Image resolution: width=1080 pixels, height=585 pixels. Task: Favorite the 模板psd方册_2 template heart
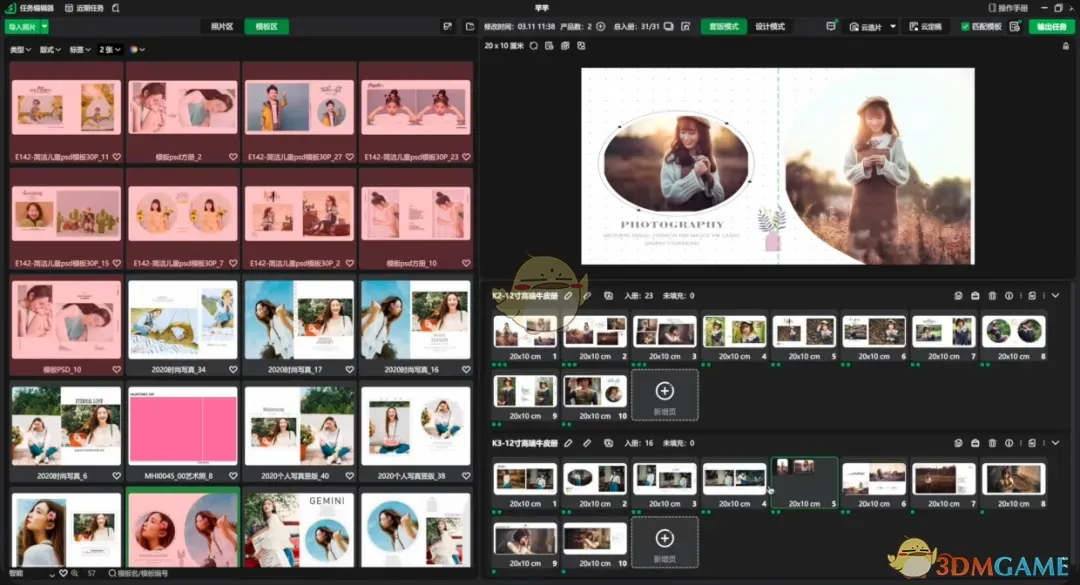[232, 157]
